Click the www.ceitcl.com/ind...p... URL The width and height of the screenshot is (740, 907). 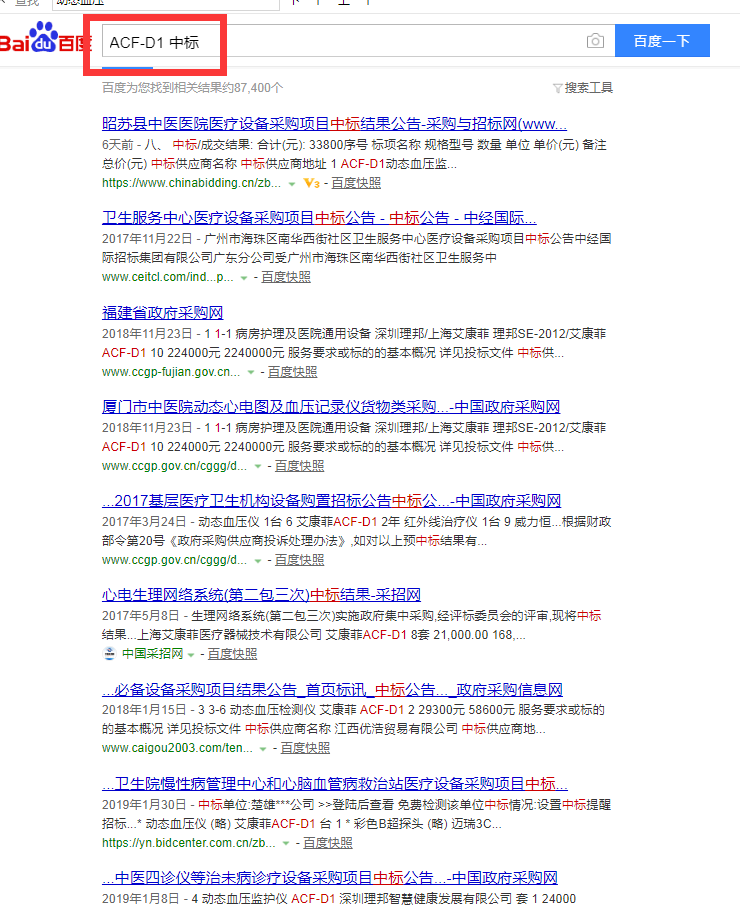point(168,277)
